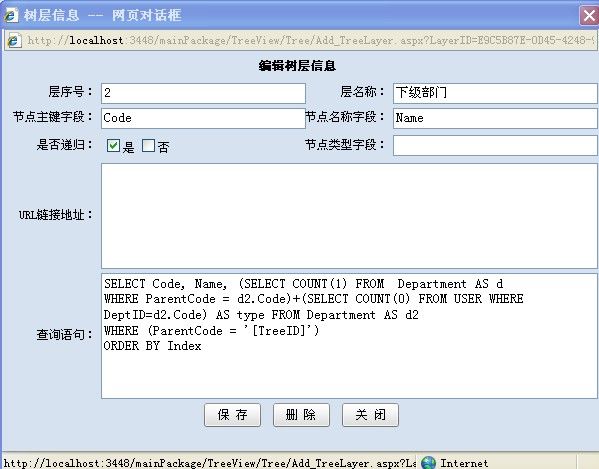Focus the 层名称 input field

(x=495, y=93)
